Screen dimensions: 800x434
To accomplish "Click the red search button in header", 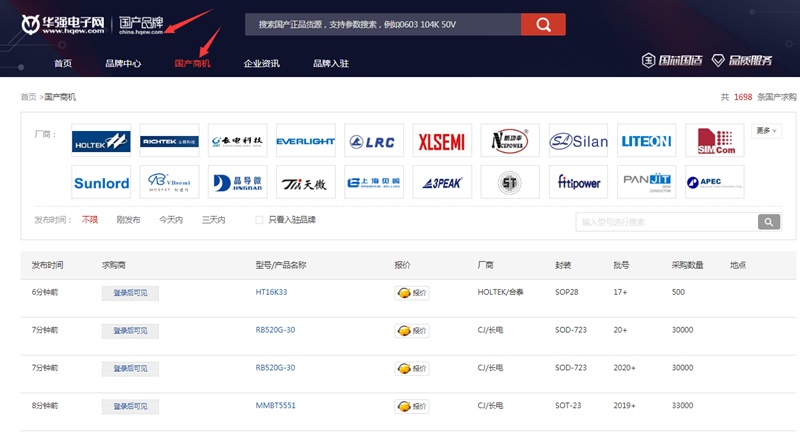I will [543, 24].
